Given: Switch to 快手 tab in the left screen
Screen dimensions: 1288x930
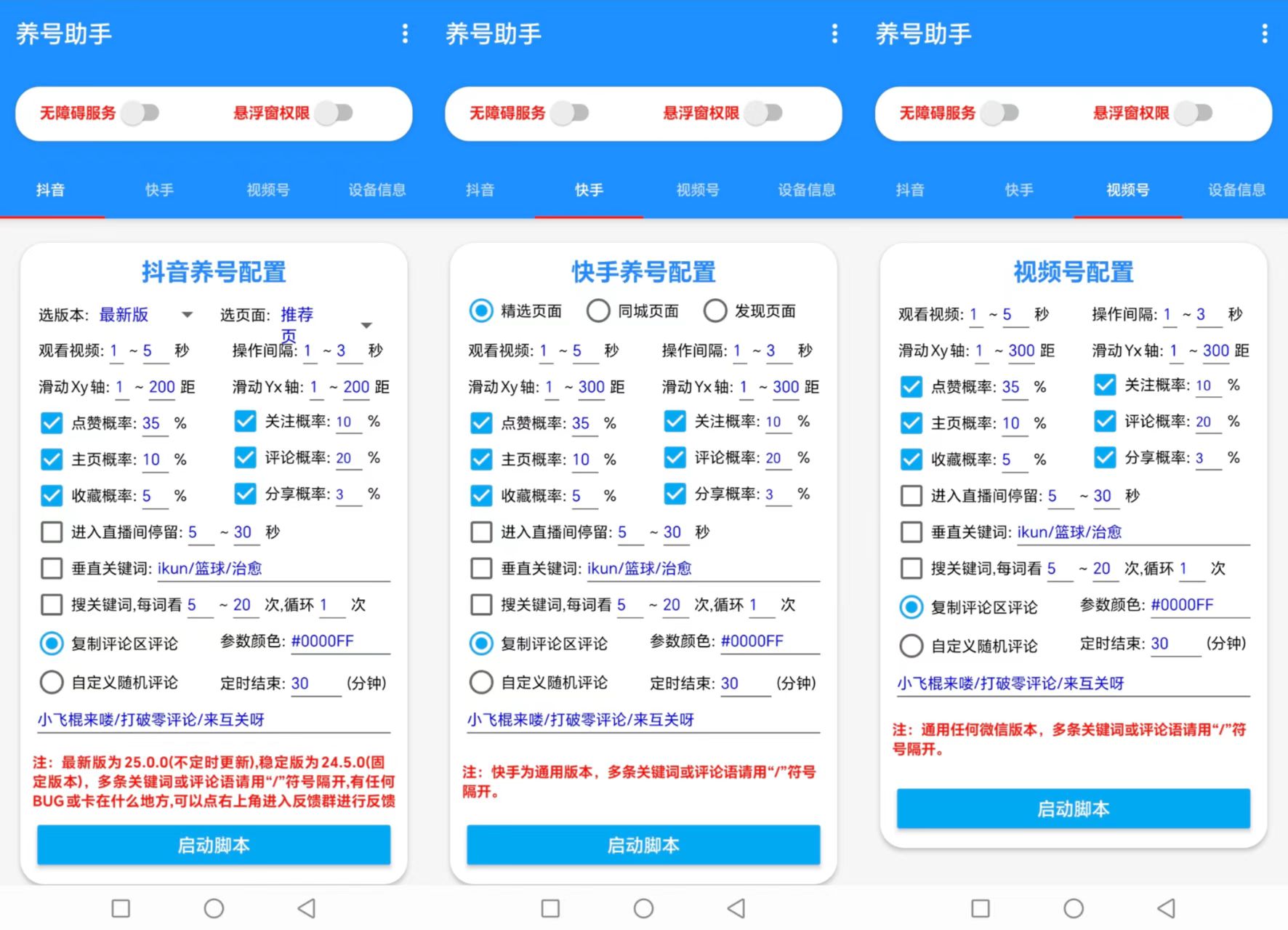Looking at the screenshot, I should tap(159, 191).
